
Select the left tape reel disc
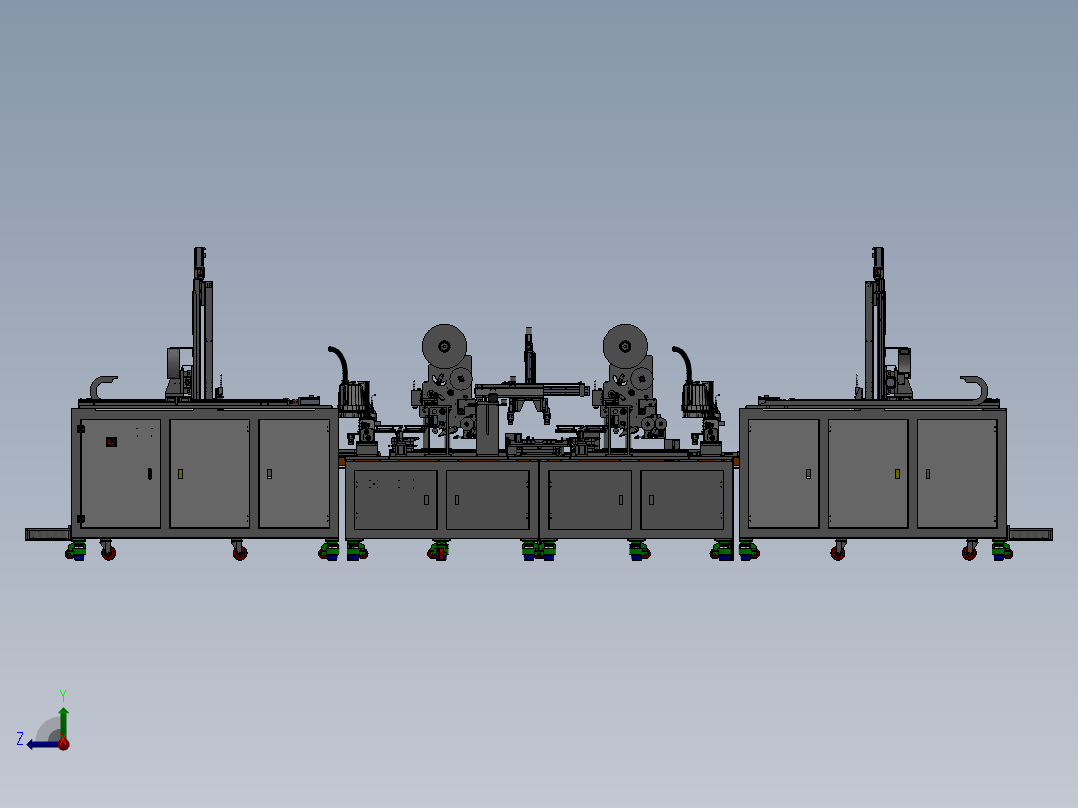(444, 347)
